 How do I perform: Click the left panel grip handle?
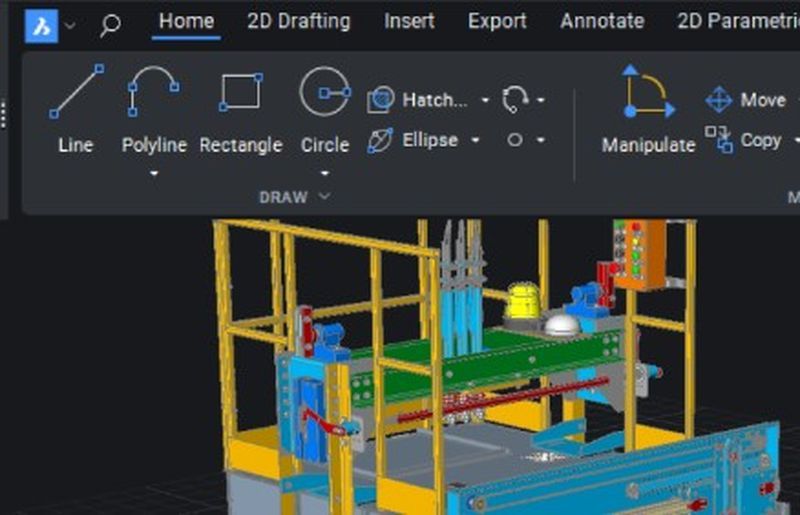[x=3, y=114]
